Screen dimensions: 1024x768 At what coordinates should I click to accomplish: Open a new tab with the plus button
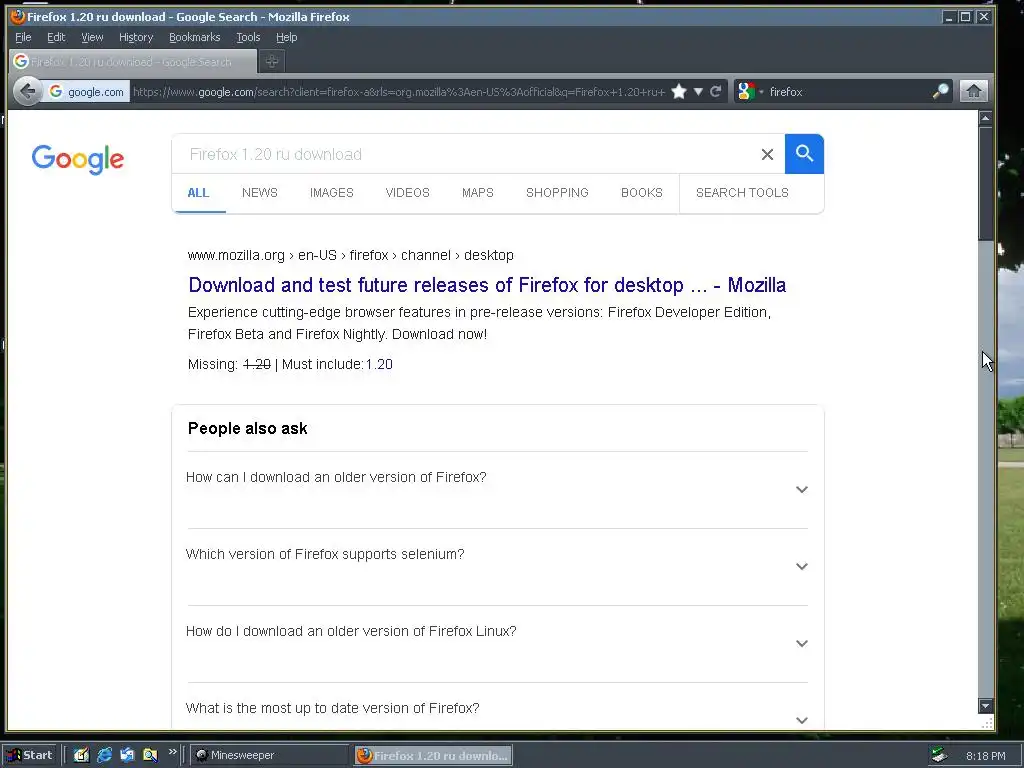[272, 61]
